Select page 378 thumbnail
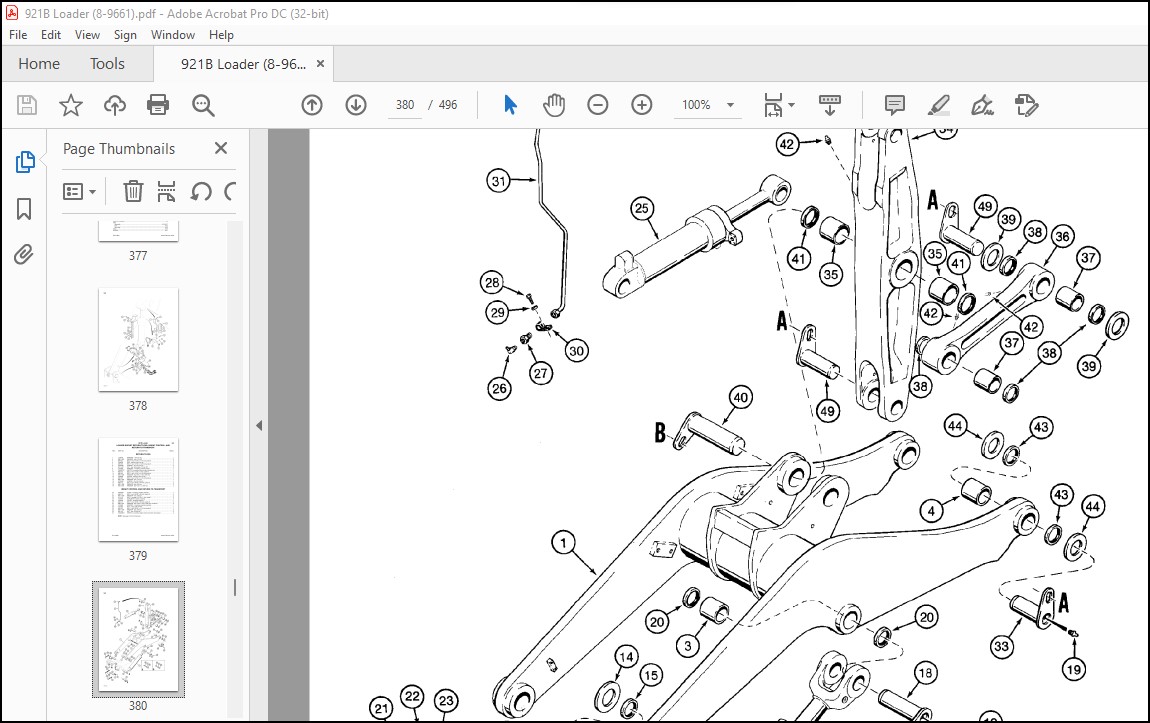1150x723 pixels. [138, 340]
